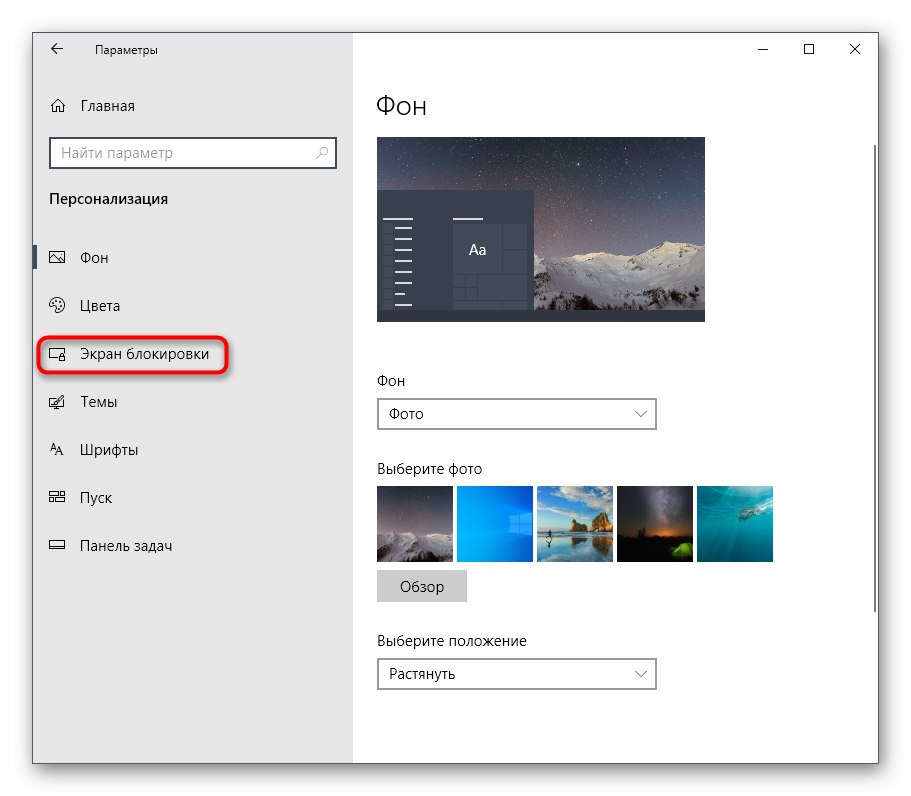Select the Темы brush icon

coord(57,401)
